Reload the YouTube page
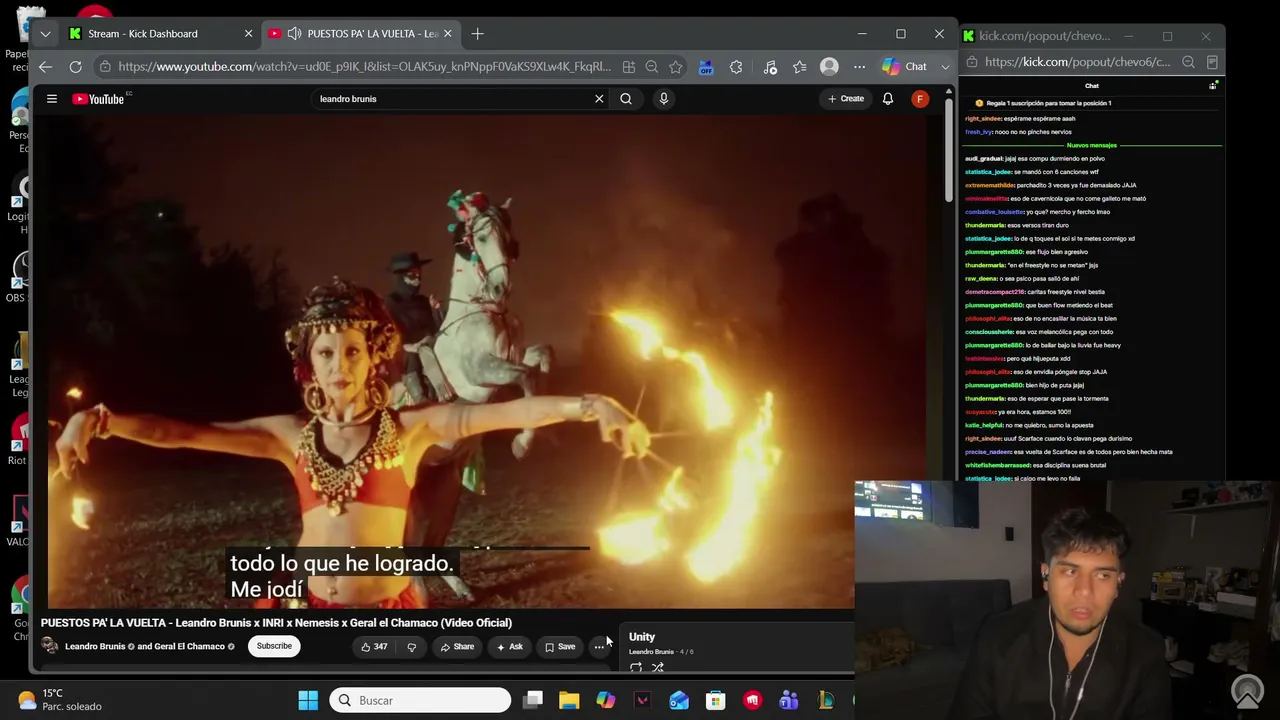The image size is (1280, 720). (x=75, y=67)
